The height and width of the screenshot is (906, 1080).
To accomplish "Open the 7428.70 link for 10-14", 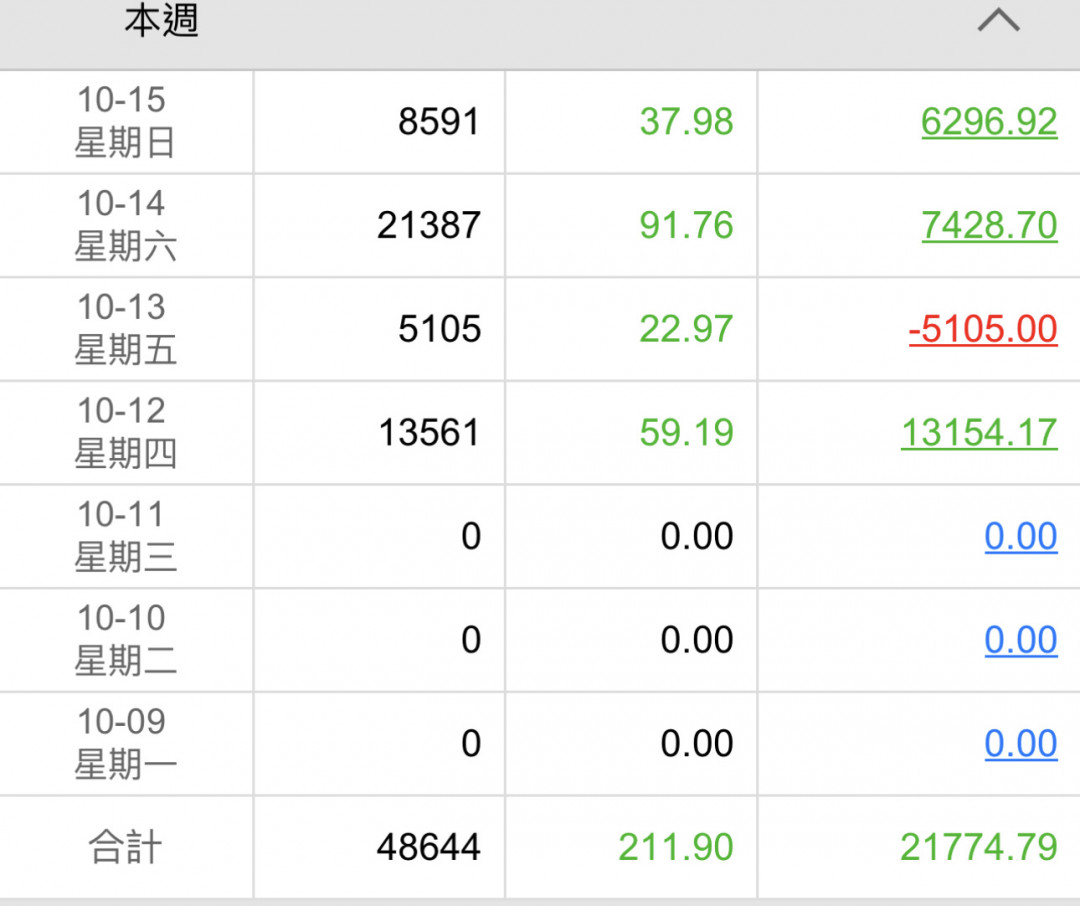I will tap(989, 225).
